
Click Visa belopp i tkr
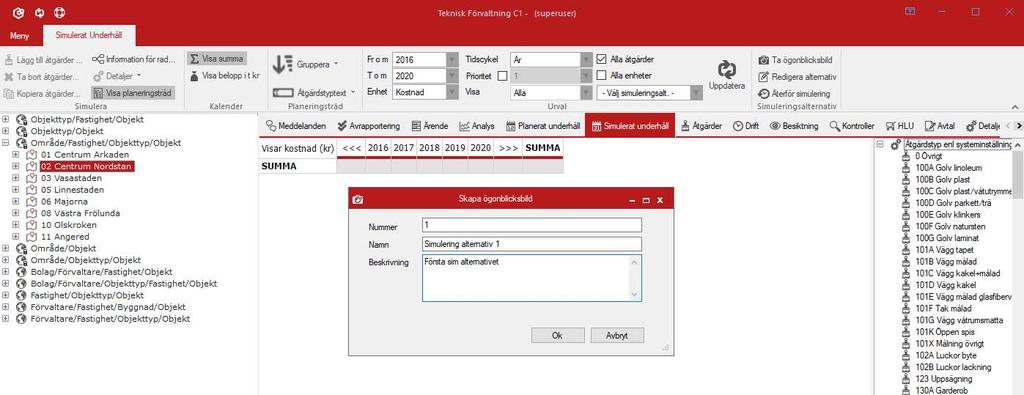click(x=225, y=76)
